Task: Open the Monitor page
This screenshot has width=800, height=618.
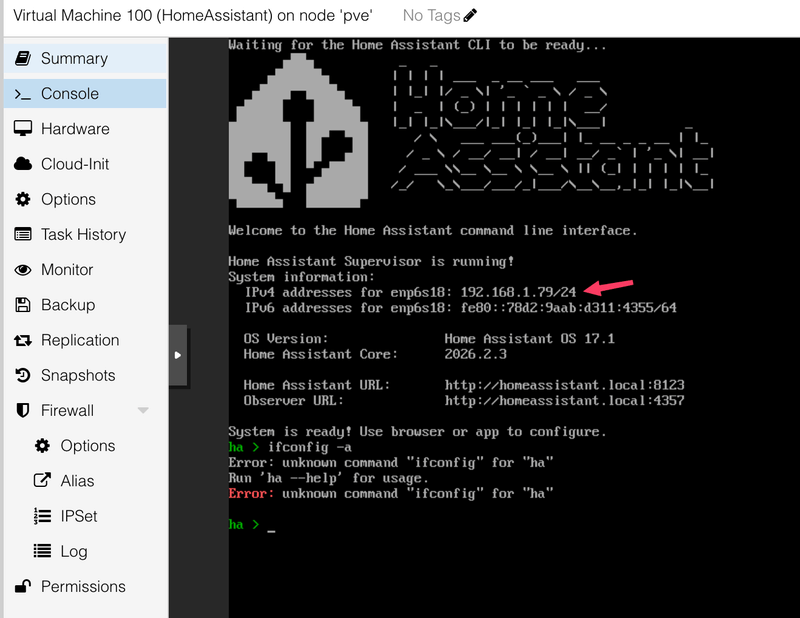Action: pos(85,269)
